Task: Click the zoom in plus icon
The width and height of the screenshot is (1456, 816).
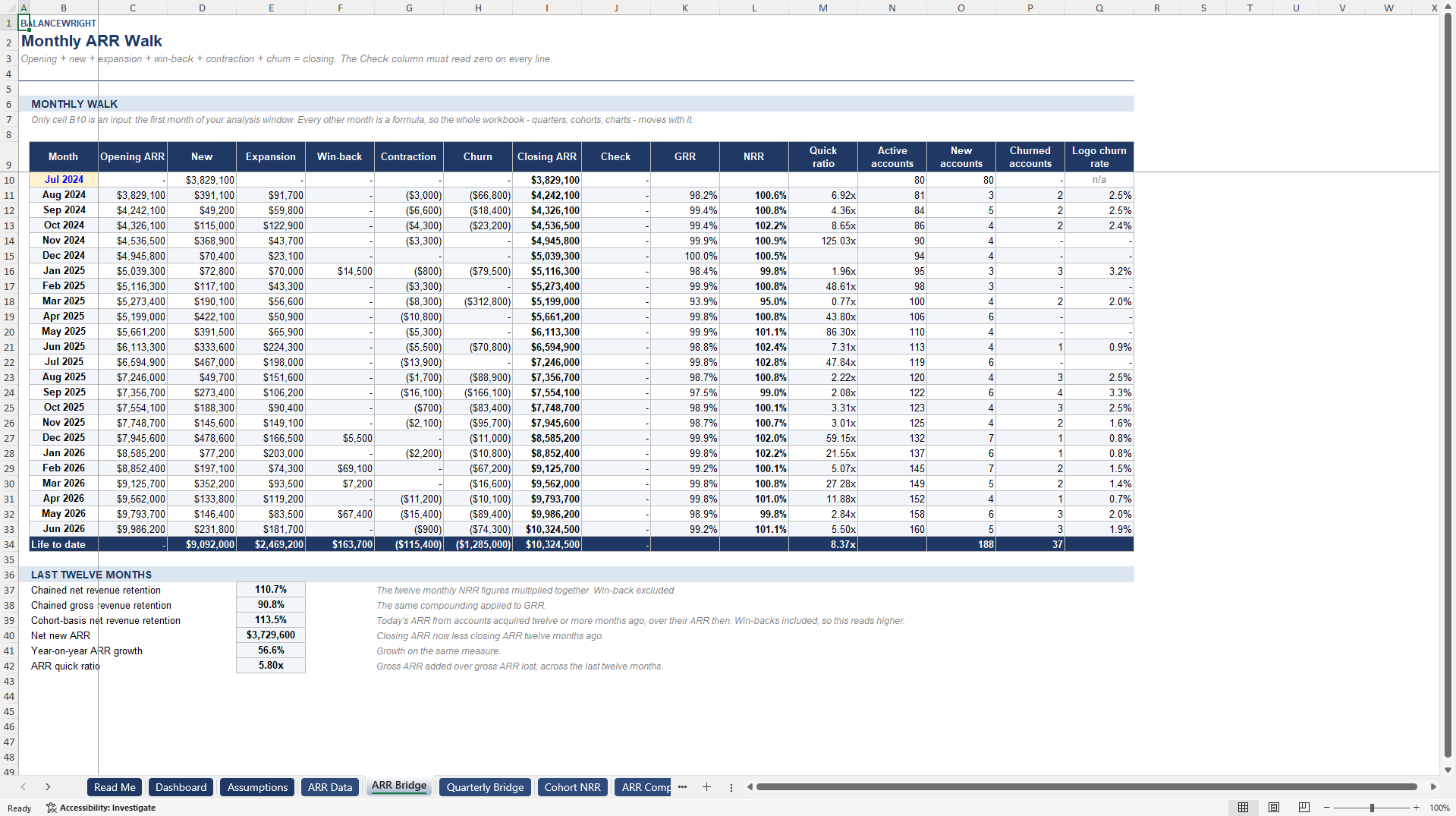Action: pyautogui.click(x=1416, y=808)
